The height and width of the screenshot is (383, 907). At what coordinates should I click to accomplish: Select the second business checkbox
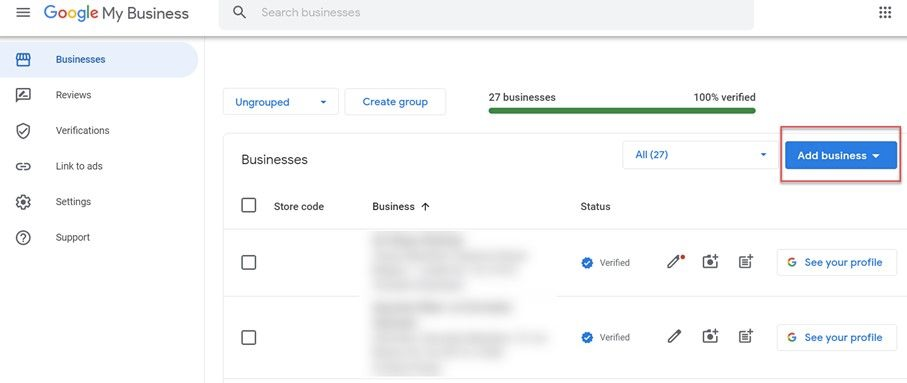pyautogui.click(x=249, y=337)
